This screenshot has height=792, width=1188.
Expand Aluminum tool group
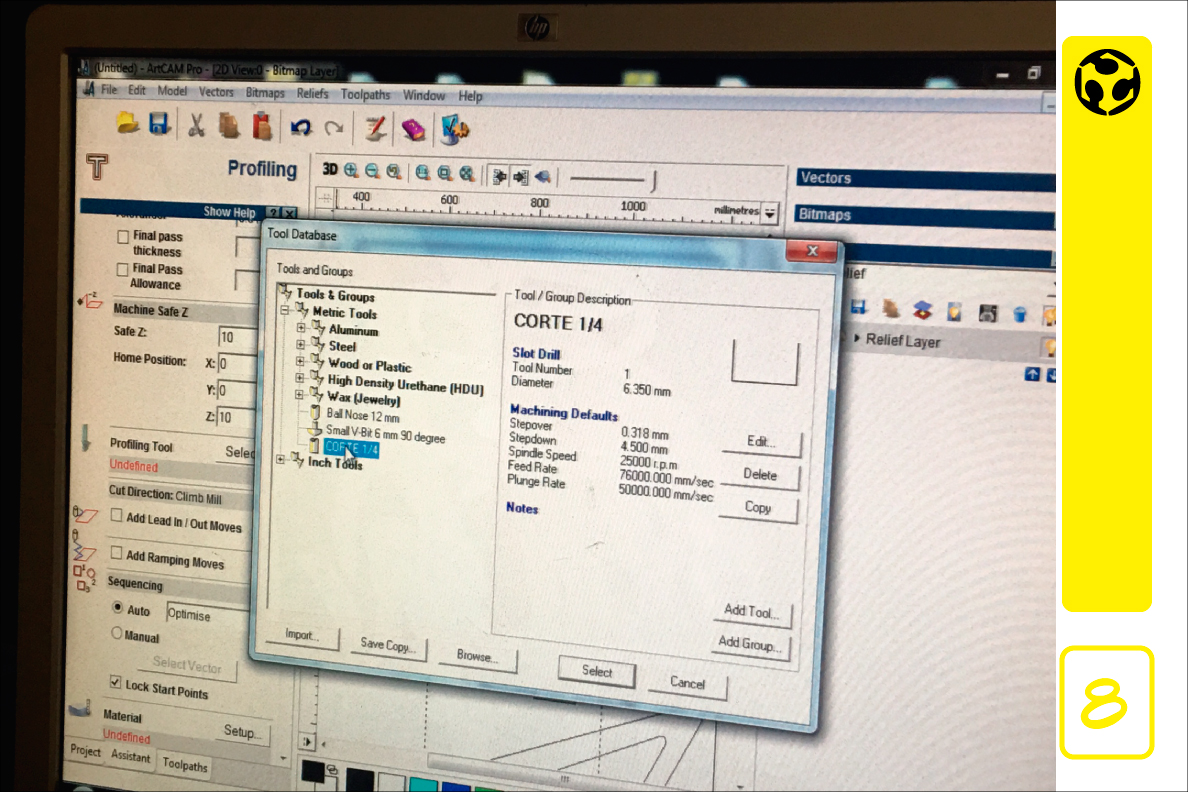[x=301, y=327]
